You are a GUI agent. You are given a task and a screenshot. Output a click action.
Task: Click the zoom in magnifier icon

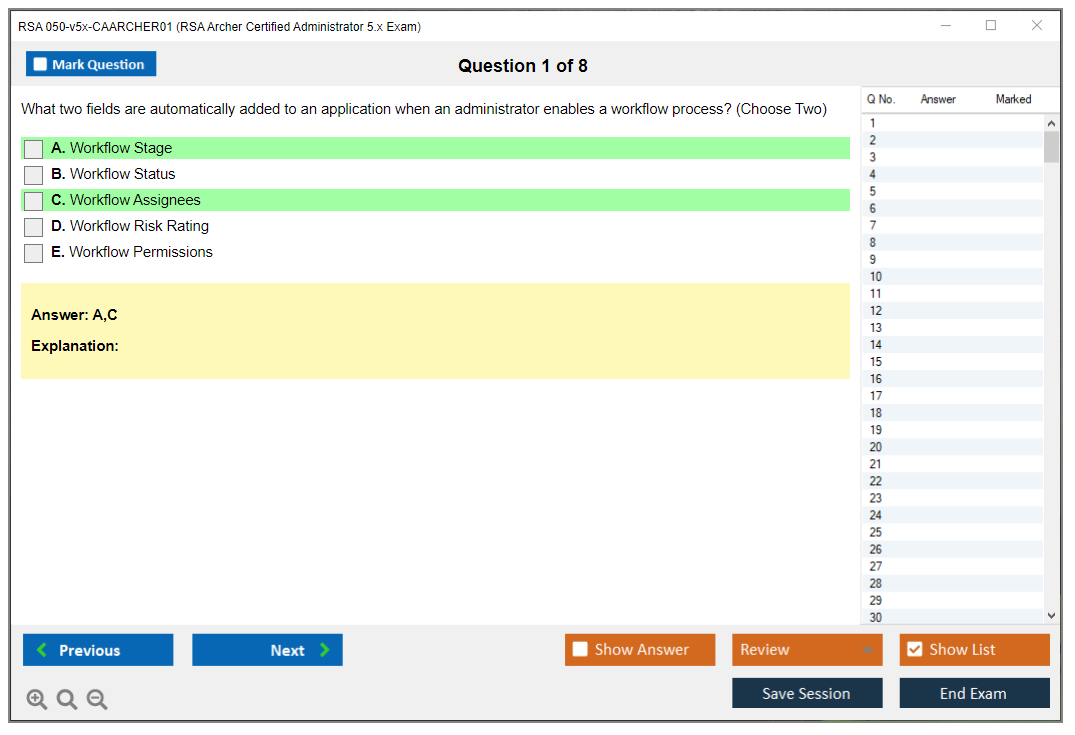[x=37, y=700]
